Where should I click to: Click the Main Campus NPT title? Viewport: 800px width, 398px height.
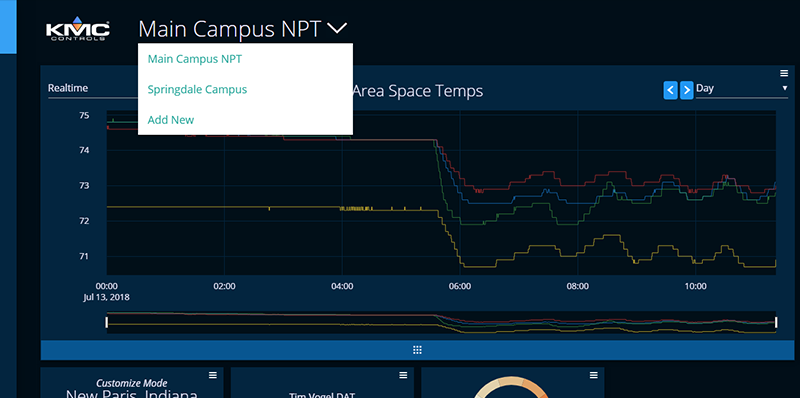tap(230, 29)
